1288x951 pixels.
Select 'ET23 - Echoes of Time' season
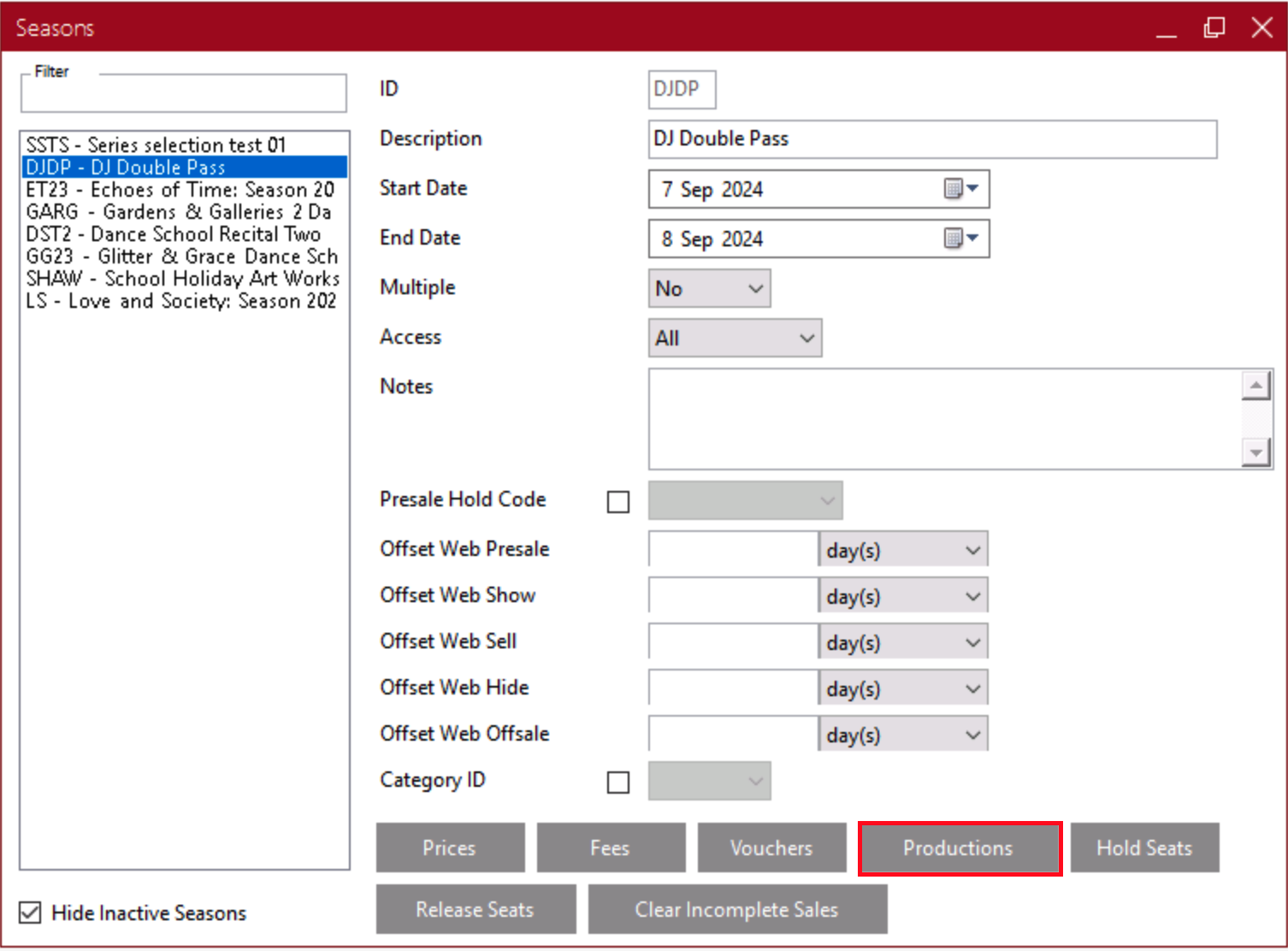(x=185, y=189)
